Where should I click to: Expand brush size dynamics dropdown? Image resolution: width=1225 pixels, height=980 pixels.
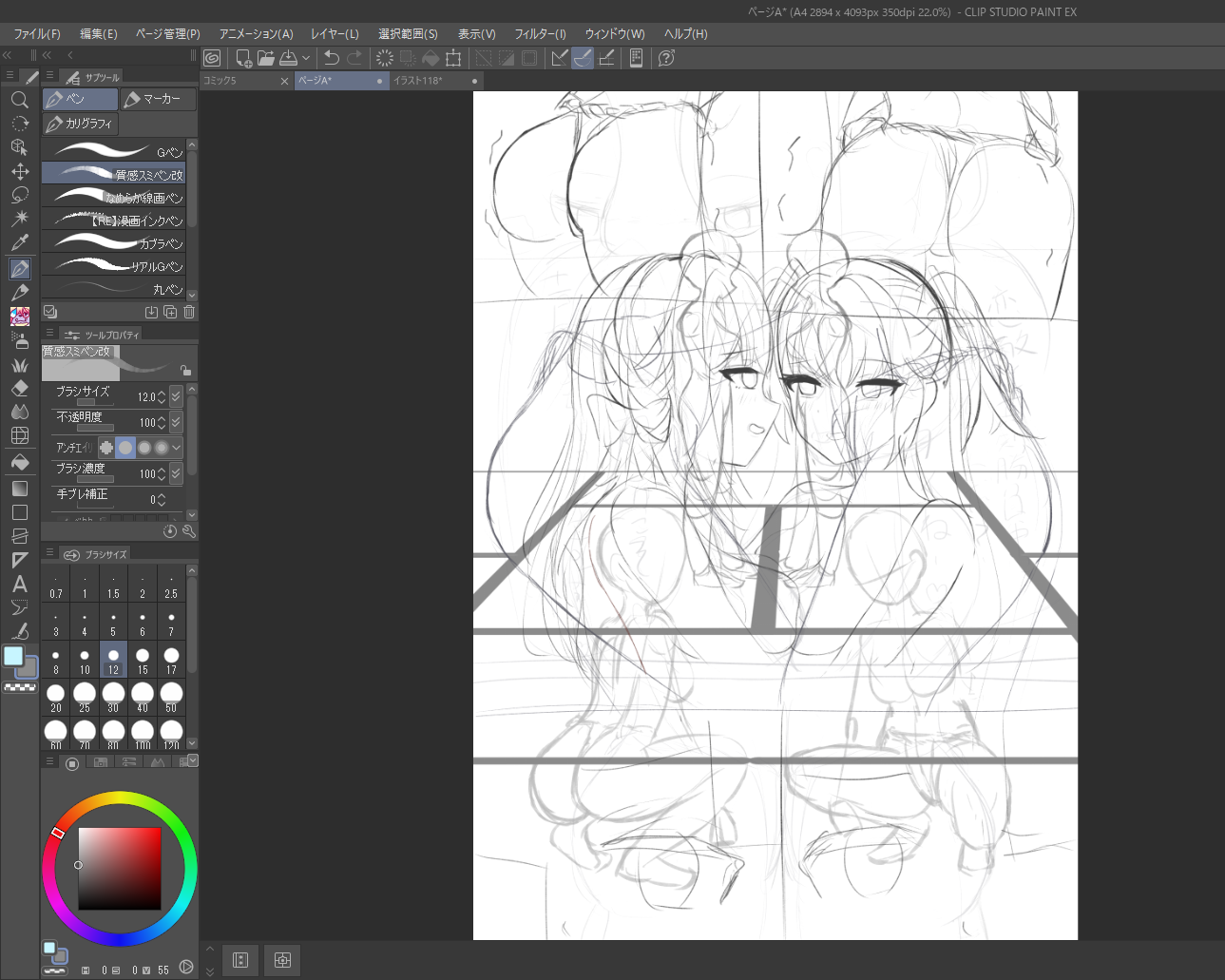click(x=176, y=396)
